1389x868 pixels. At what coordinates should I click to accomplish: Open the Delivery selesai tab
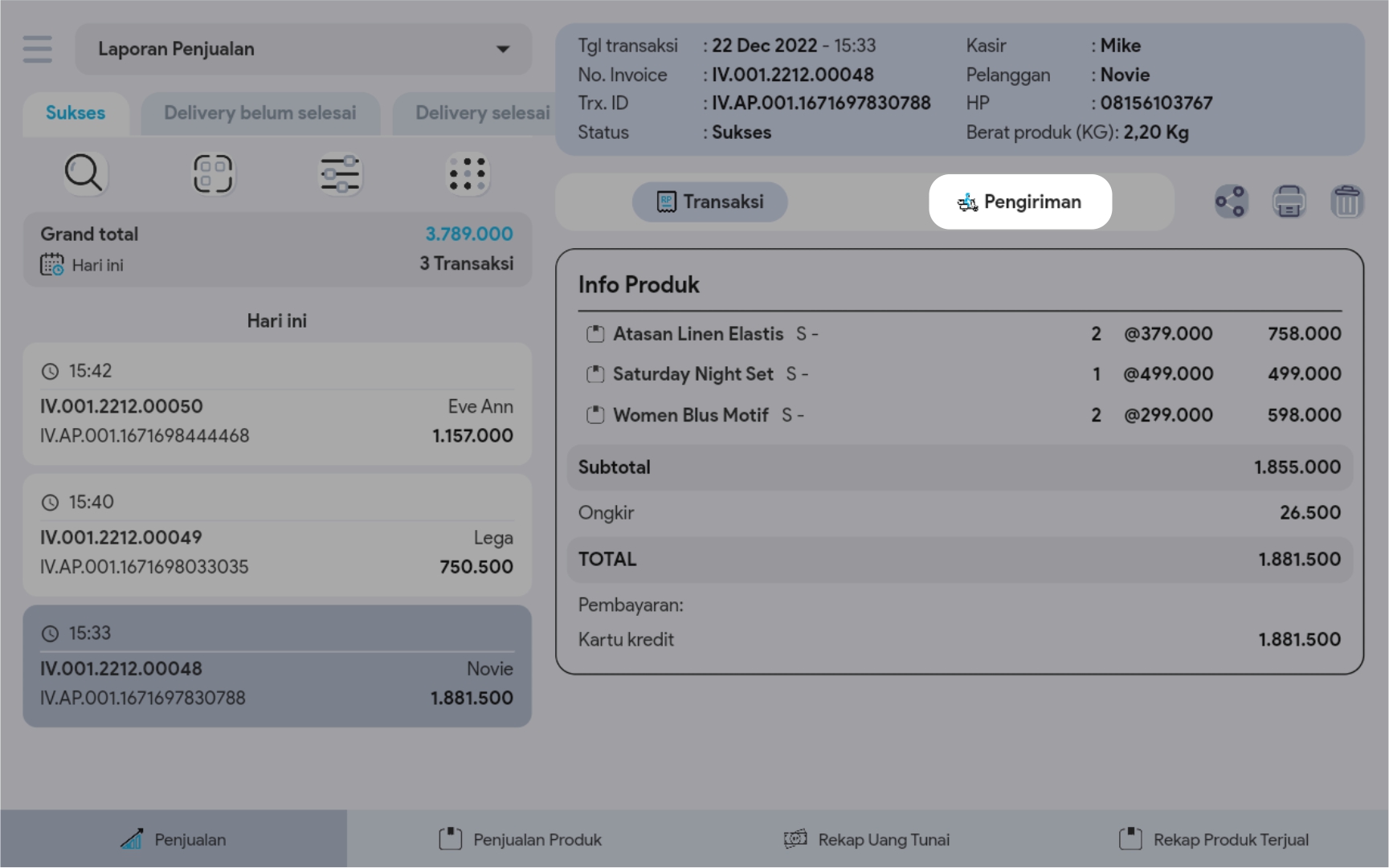482,113
